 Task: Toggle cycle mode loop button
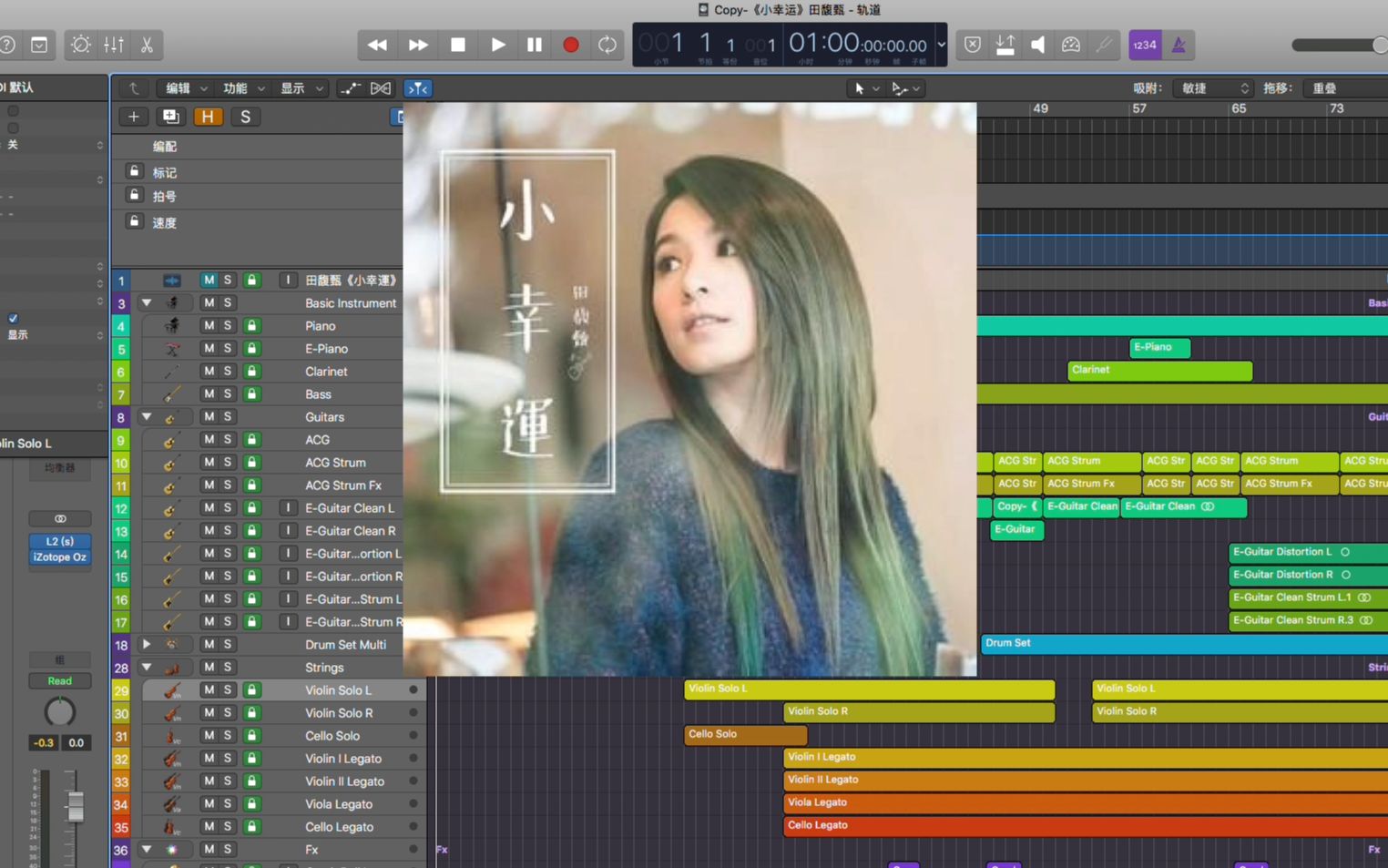click(607, 45)
